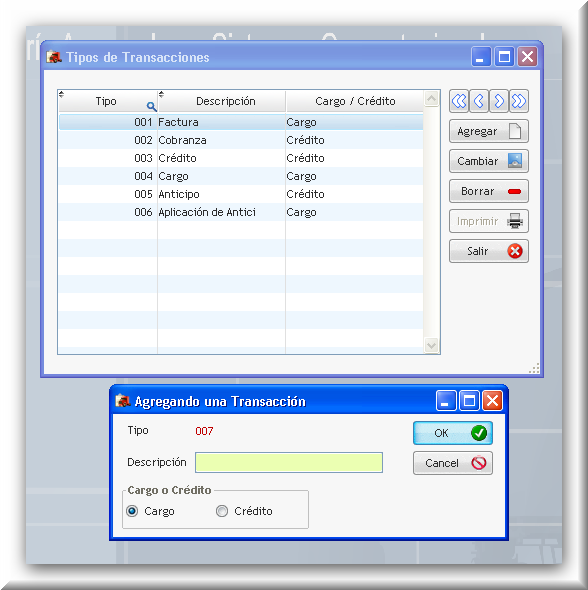The height and width of the screenshot is (590, 588).
Task: Click the search magnifier in Tipo header
Action: [x=151, y=106]
